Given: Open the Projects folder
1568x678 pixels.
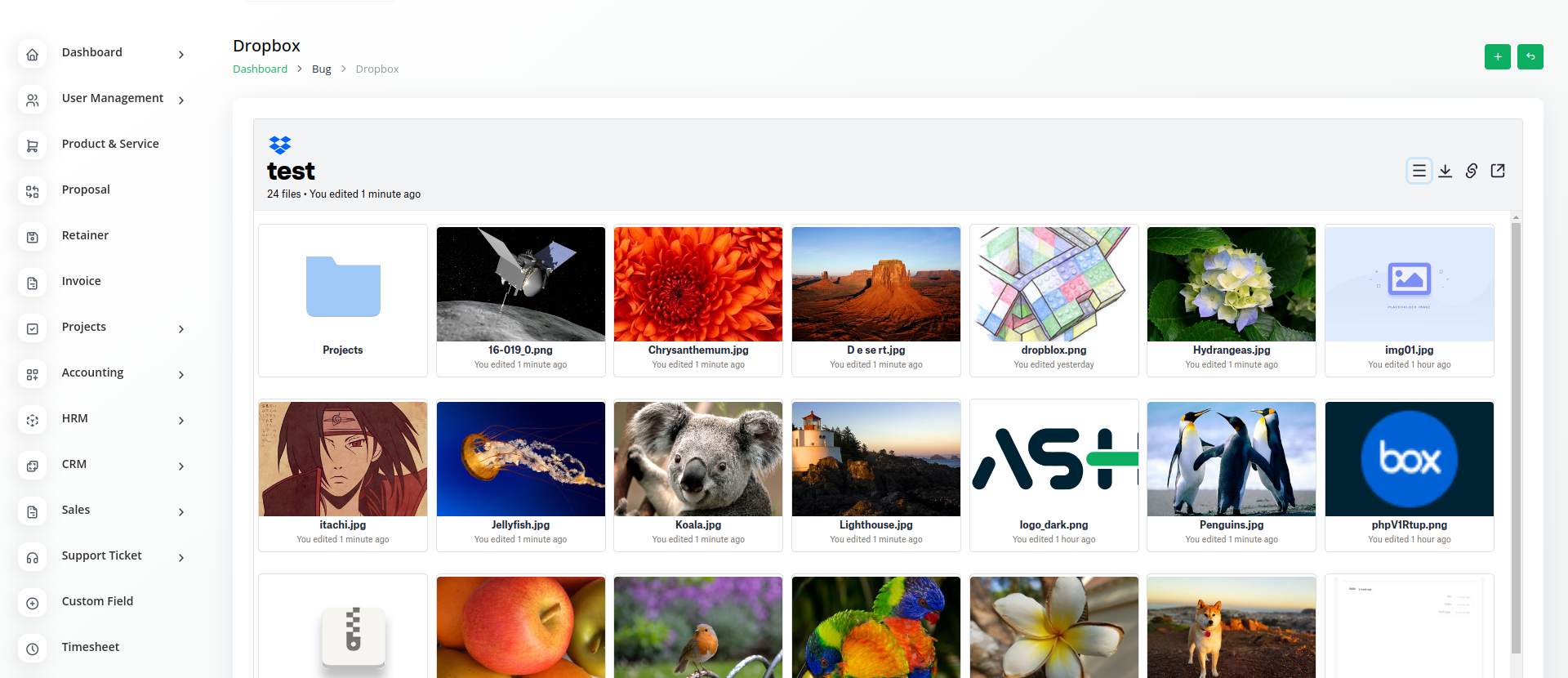Looking at the screenshot, I should click(343, 300).
